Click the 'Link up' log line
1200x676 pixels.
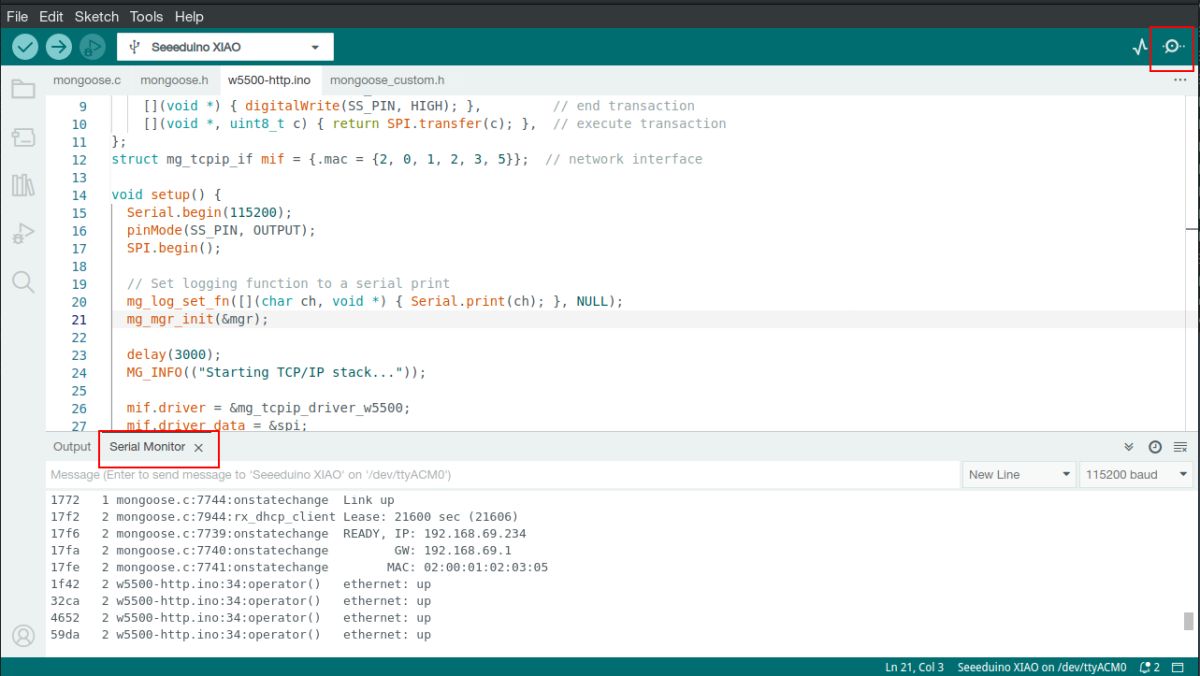[x=222, y=500]
